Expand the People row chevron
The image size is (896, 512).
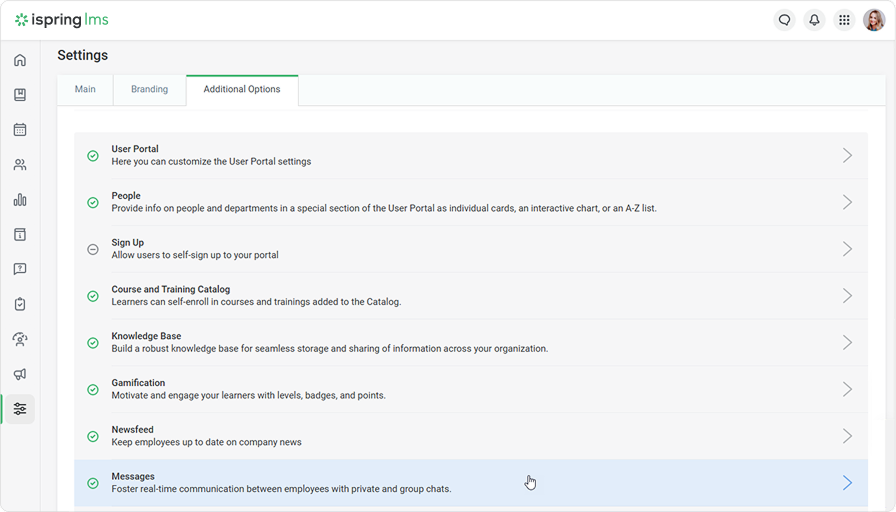tap(847, 202)
